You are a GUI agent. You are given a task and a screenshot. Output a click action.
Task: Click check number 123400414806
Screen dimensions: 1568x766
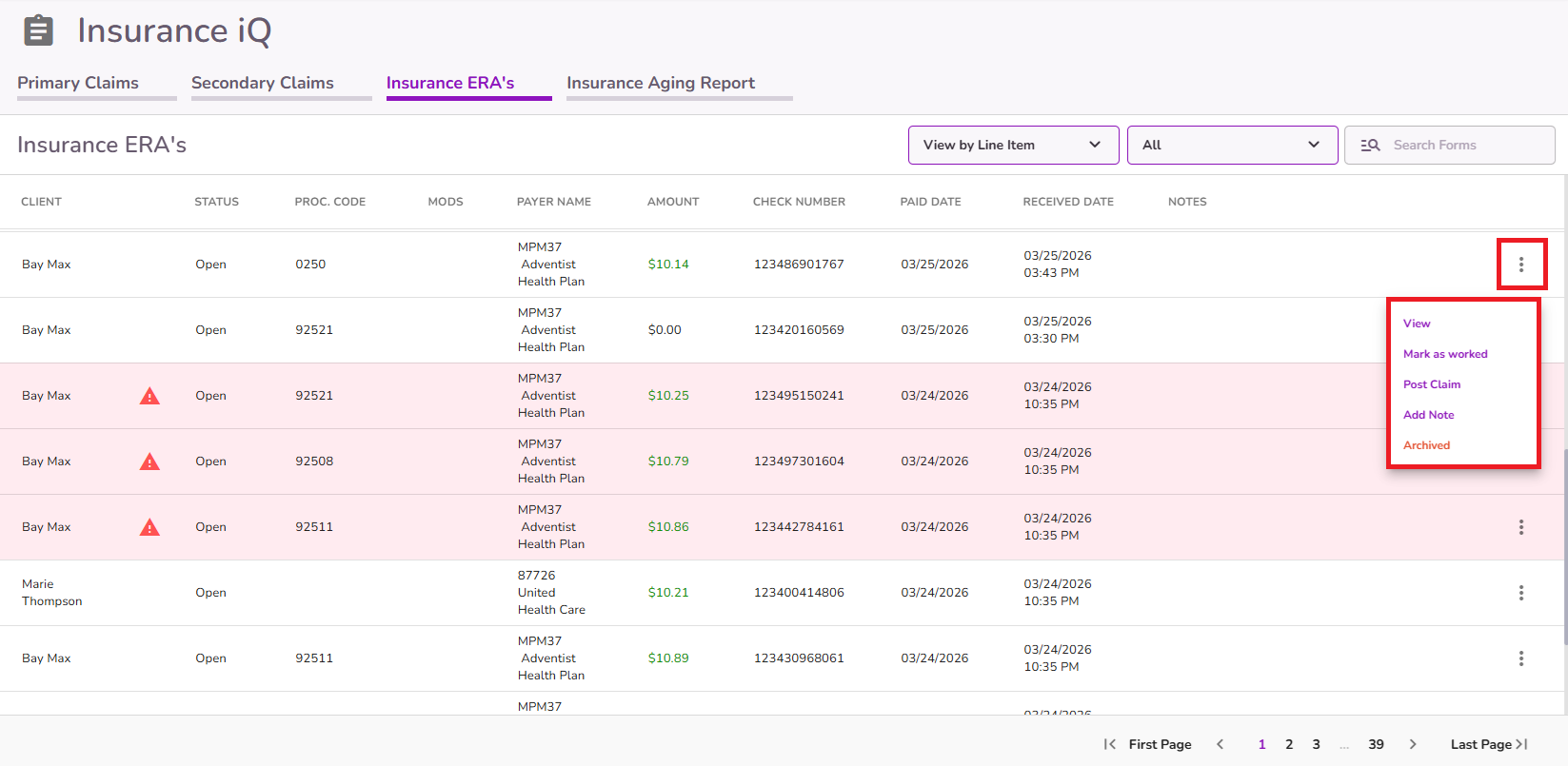click(799, 593)
